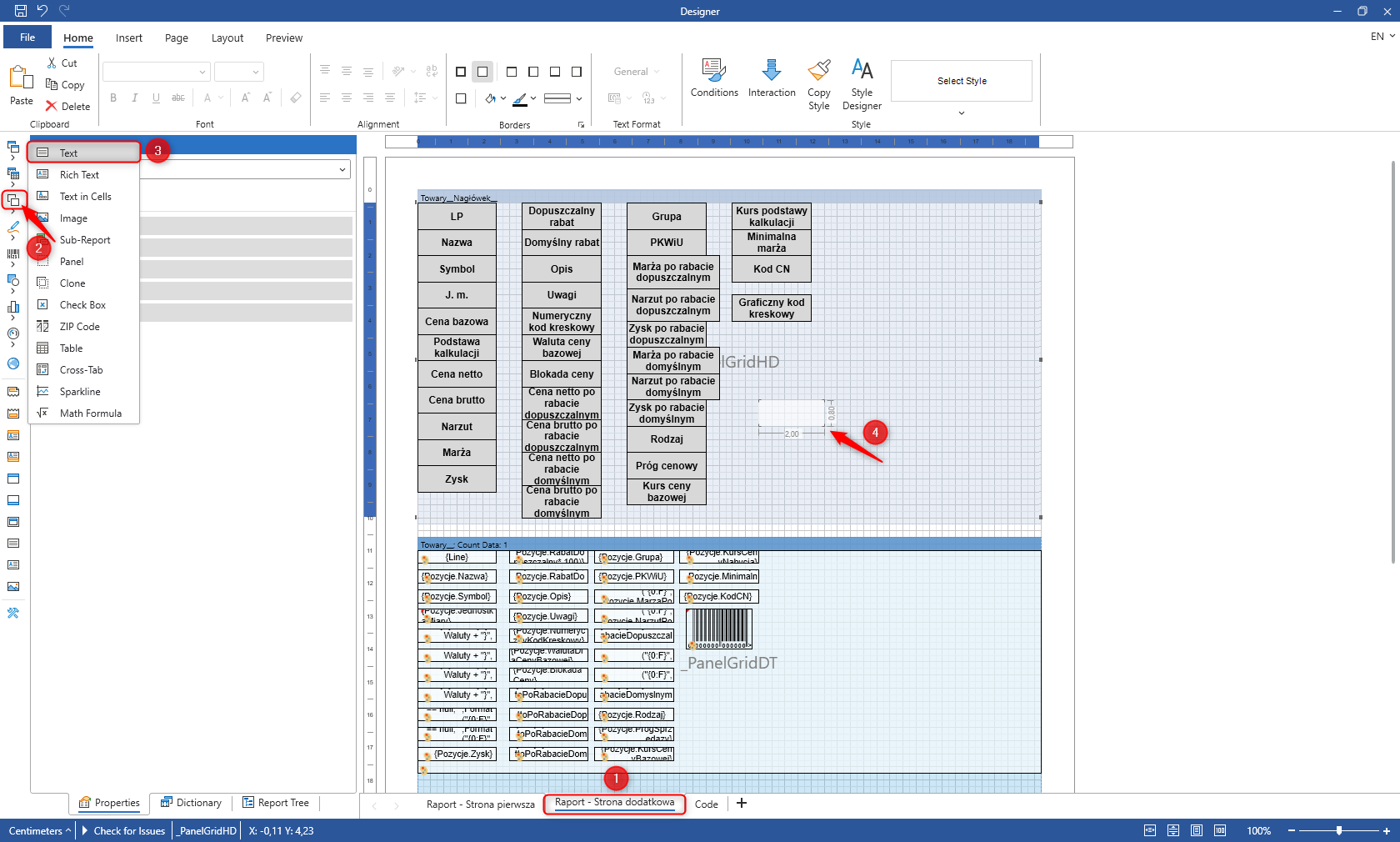Open the Dictionary panel
1400x842 pixels.
click(192, 803)
